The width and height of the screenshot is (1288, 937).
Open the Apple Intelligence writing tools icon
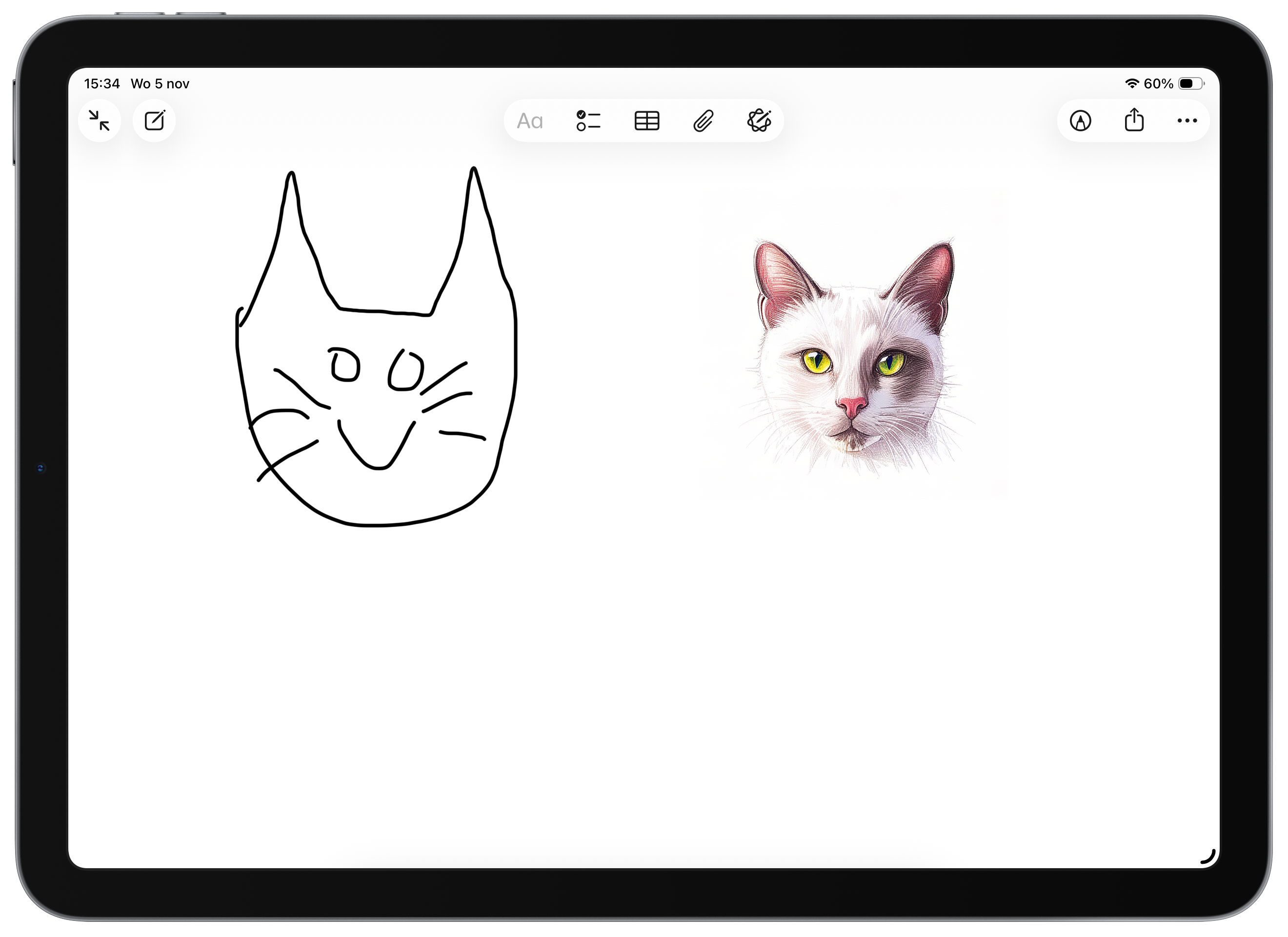click(x=759, y=121)
